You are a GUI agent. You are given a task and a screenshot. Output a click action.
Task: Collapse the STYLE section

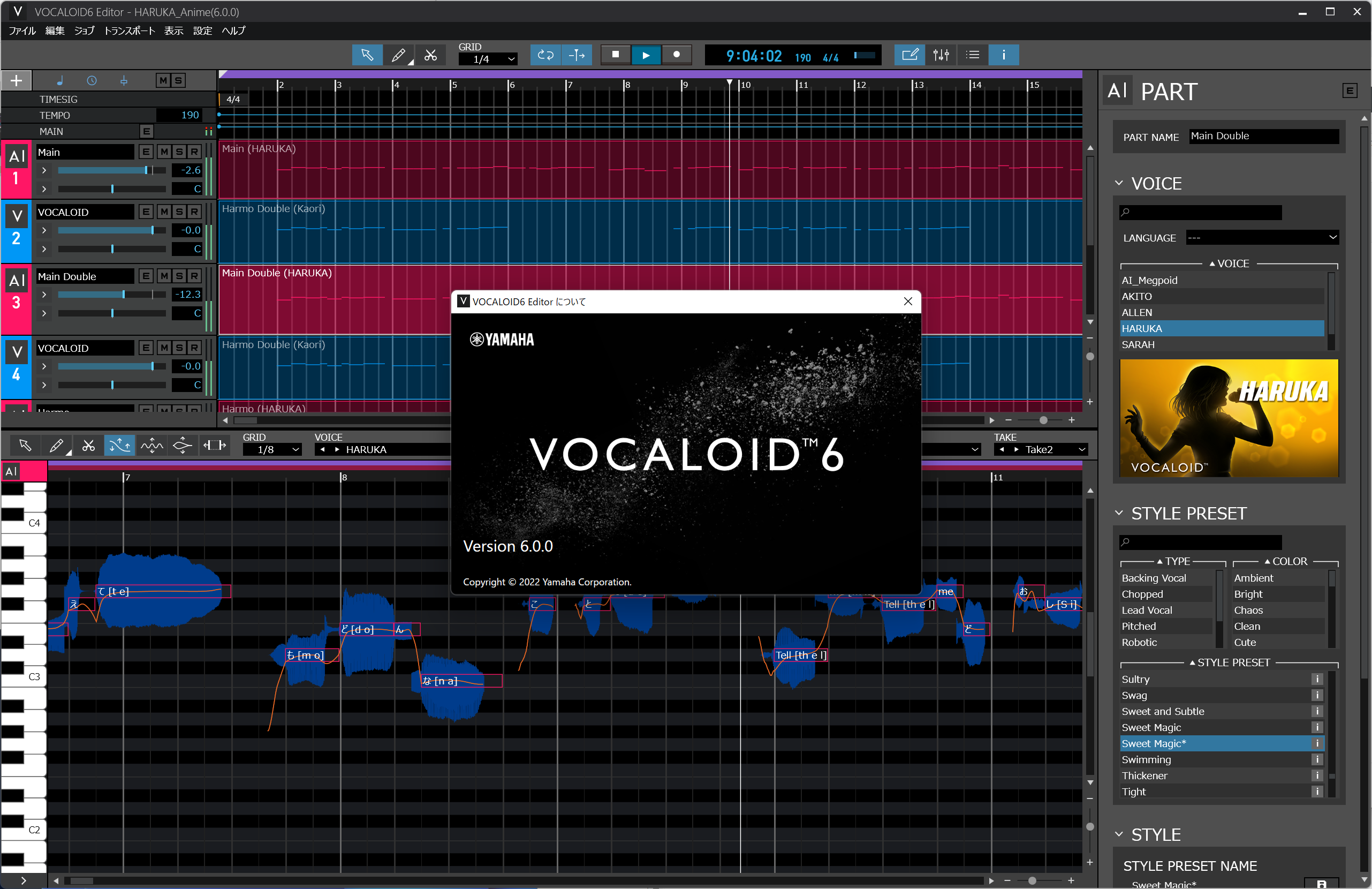pyautogui.click(x=1119, y=834)
